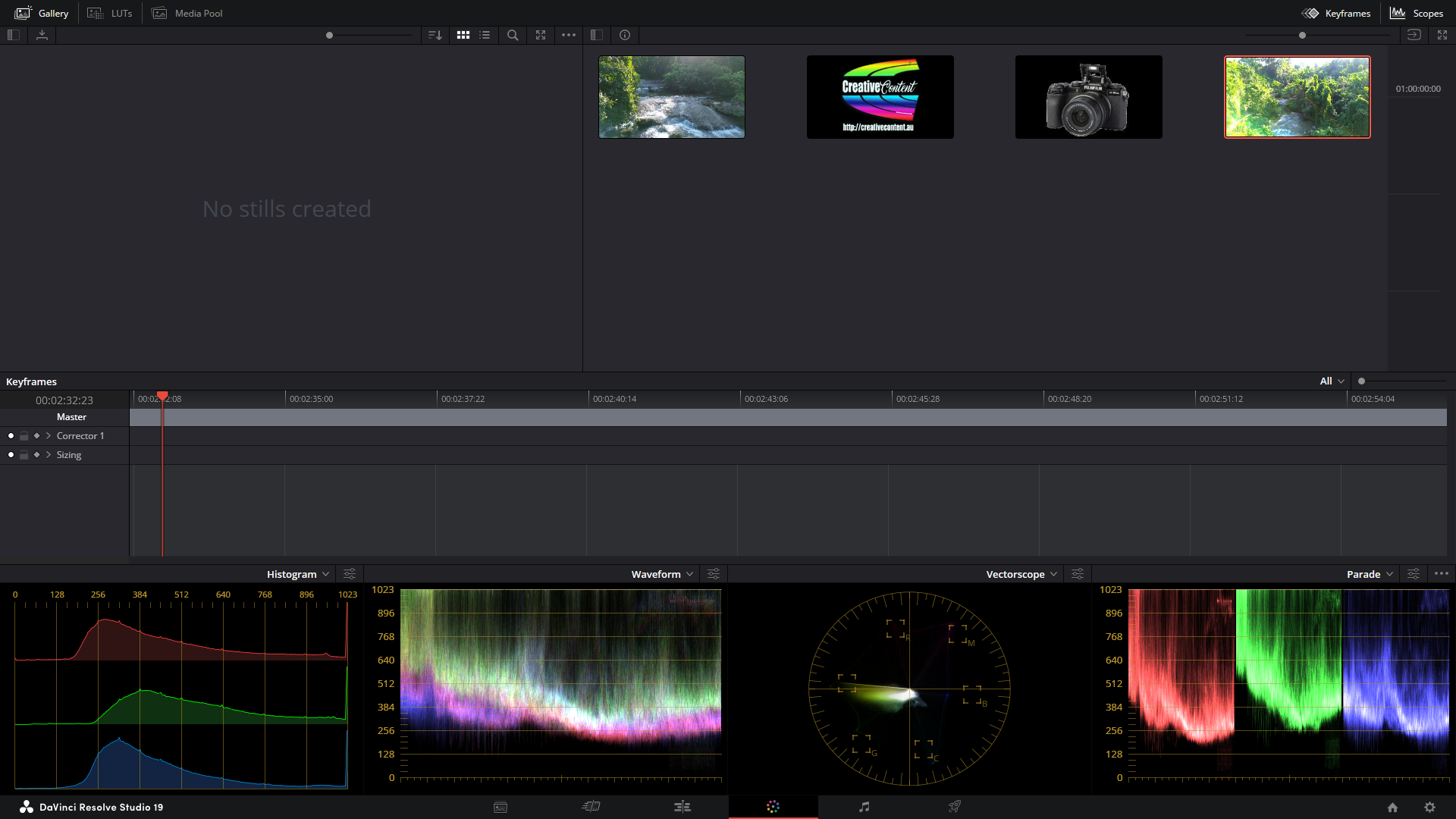Expand the Corrector 1 track chevron

coord(49,436)
